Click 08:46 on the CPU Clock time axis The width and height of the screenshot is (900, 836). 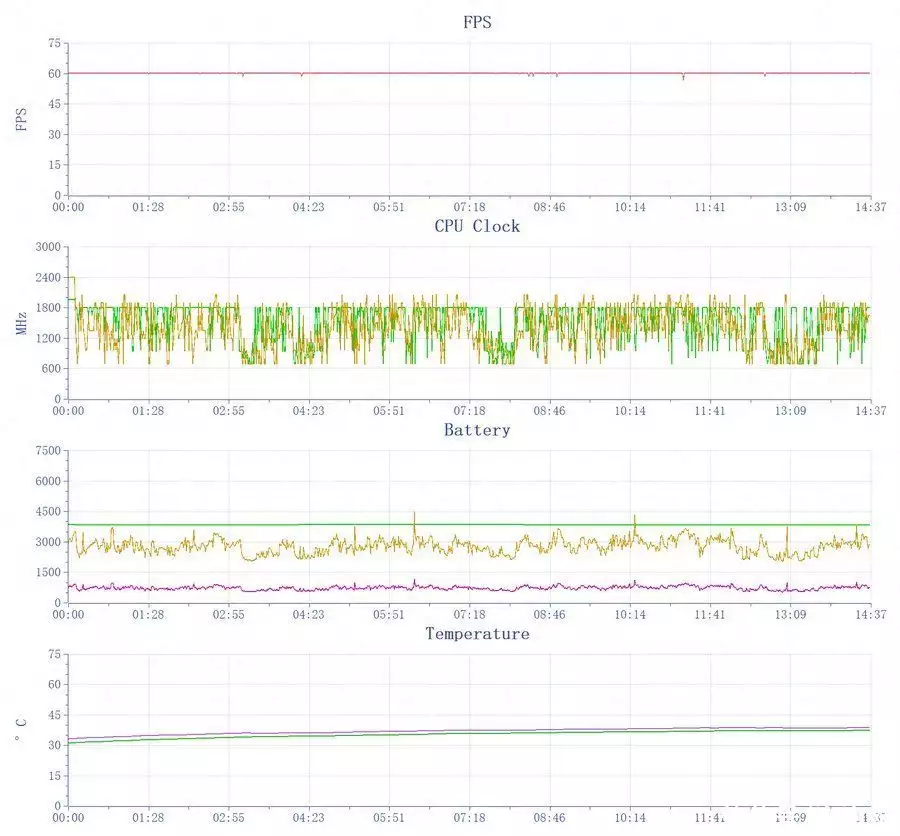coord(549,411)
